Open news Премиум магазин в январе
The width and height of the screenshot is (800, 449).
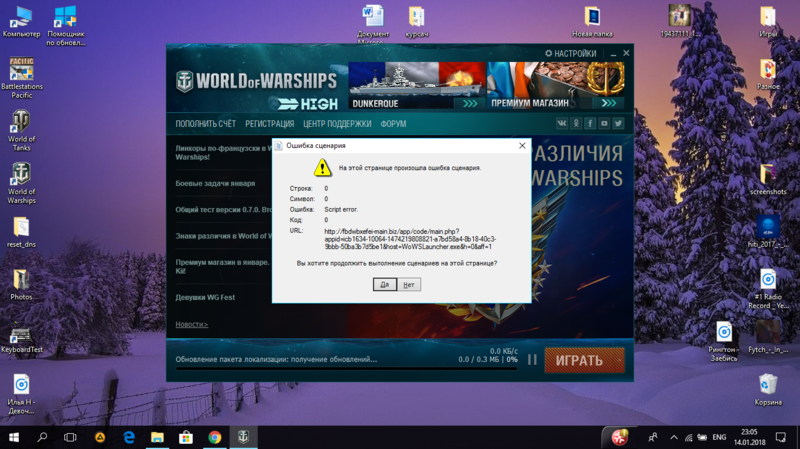coord(223,266)
